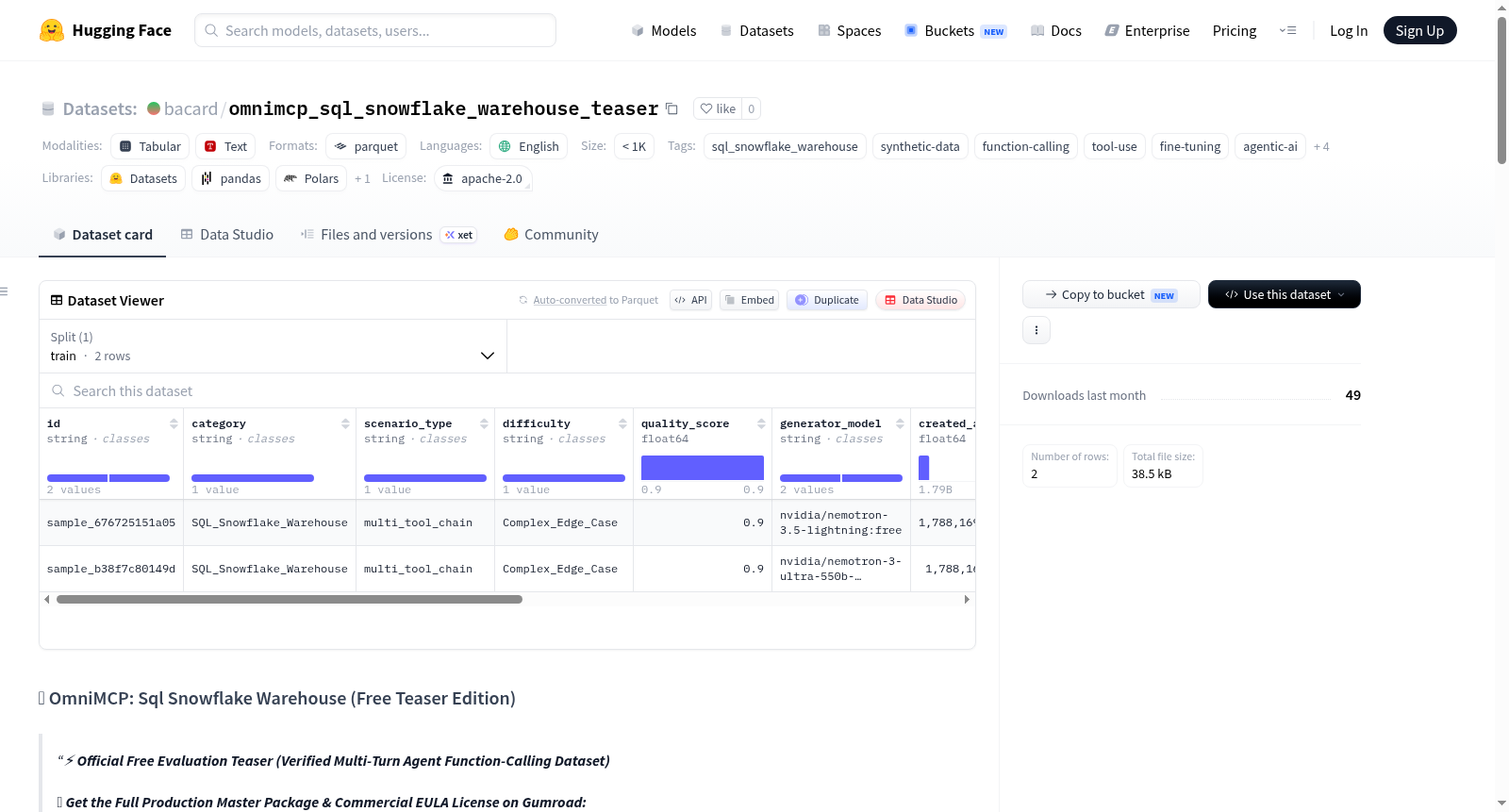Select the Polars library tag
This screenshot has height=812, width=1509.
tap(311, 178)
